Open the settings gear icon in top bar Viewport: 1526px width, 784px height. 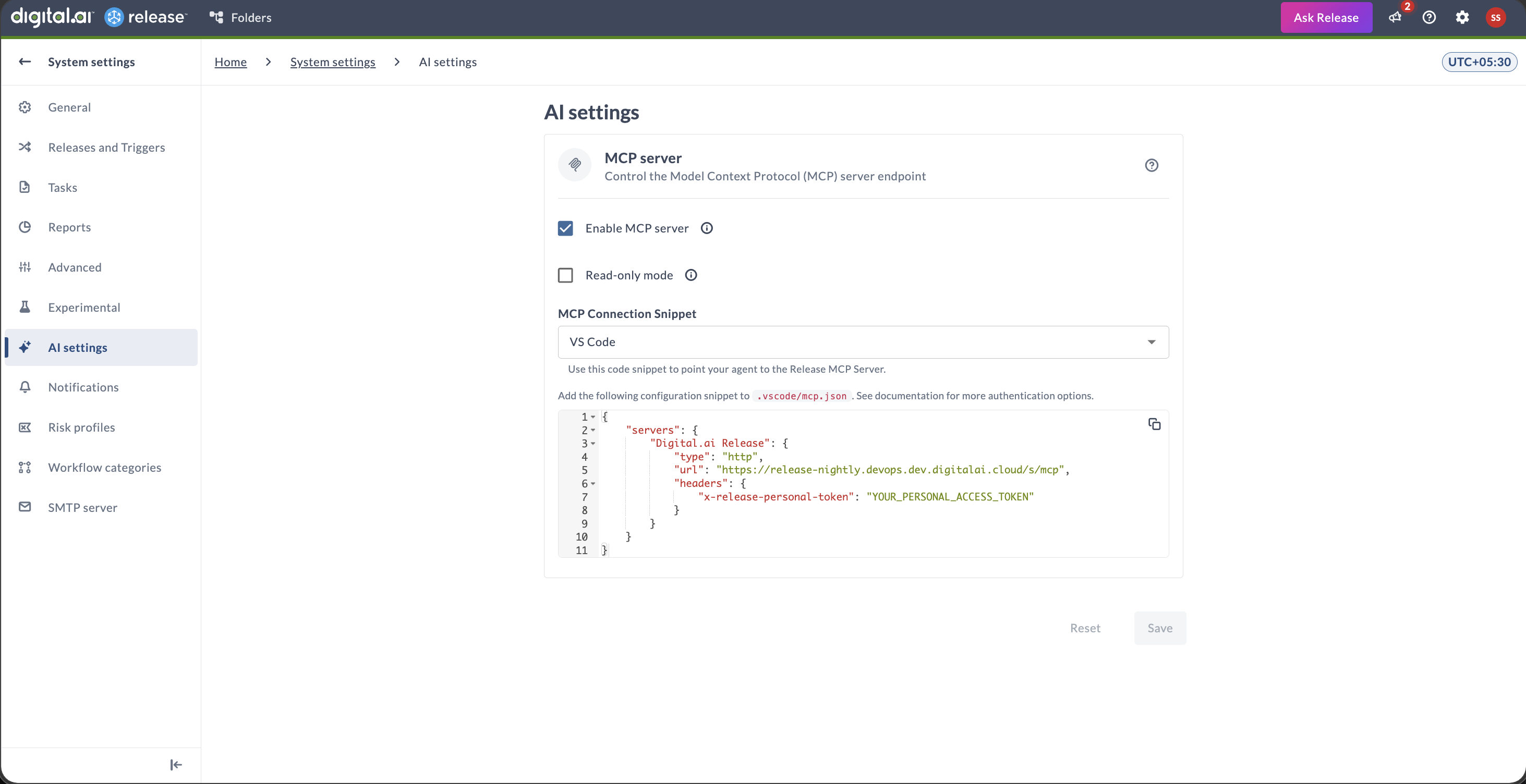click(x=1462, y=17)
